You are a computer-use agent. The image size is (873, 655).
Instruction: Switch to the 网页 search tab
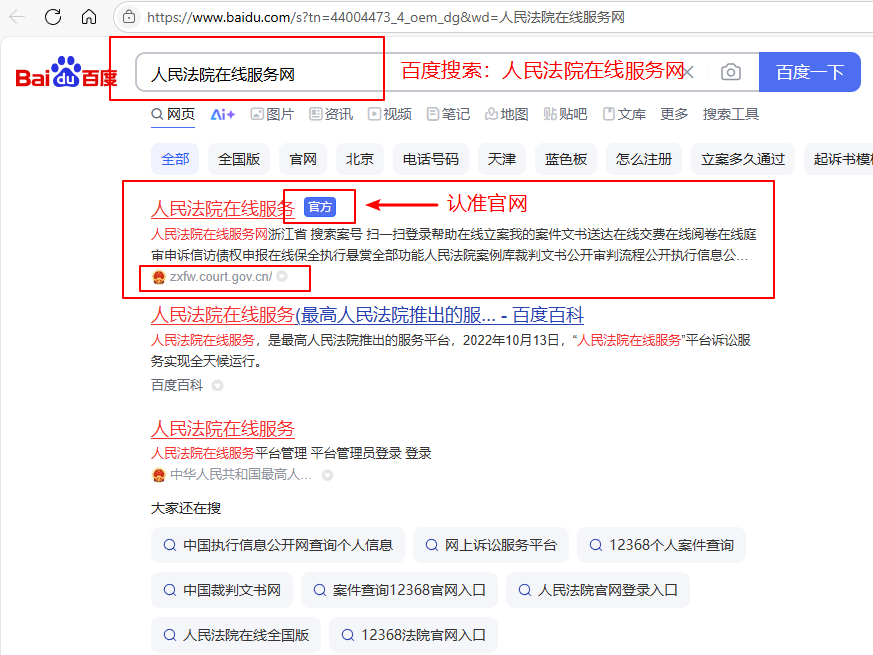173,114
